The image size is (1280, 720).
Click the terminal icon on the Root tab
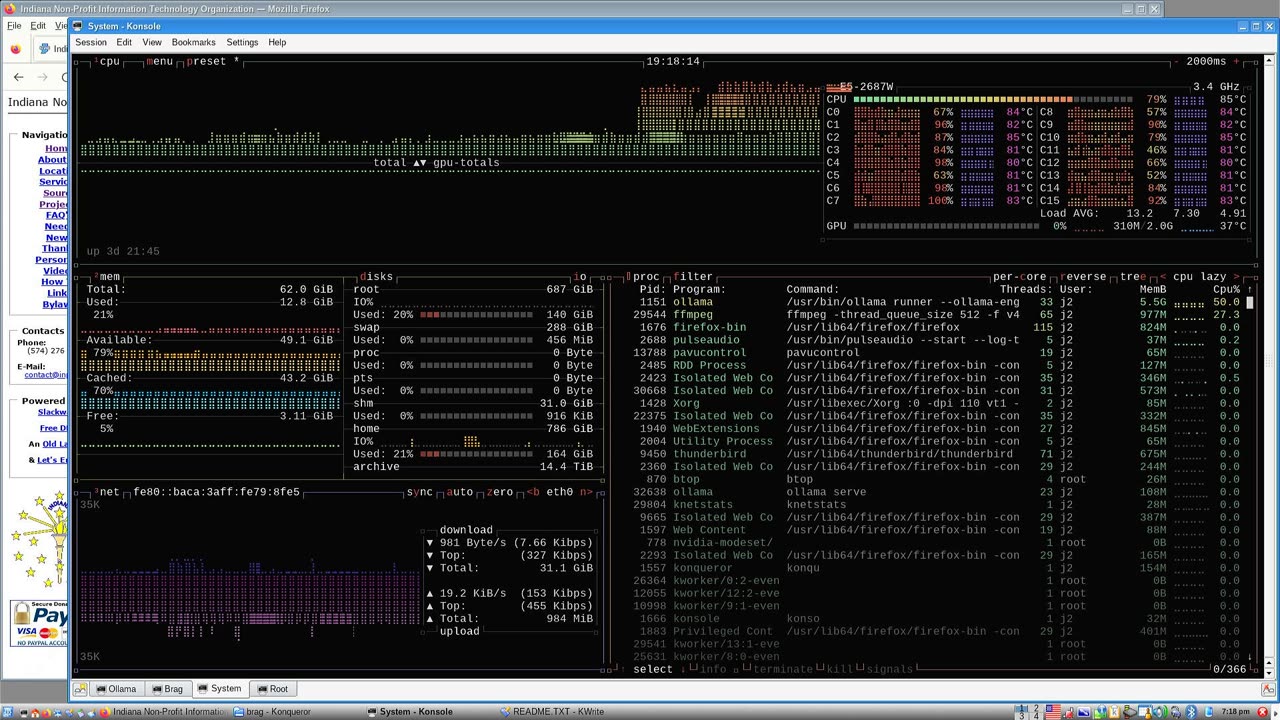(263, 689)
